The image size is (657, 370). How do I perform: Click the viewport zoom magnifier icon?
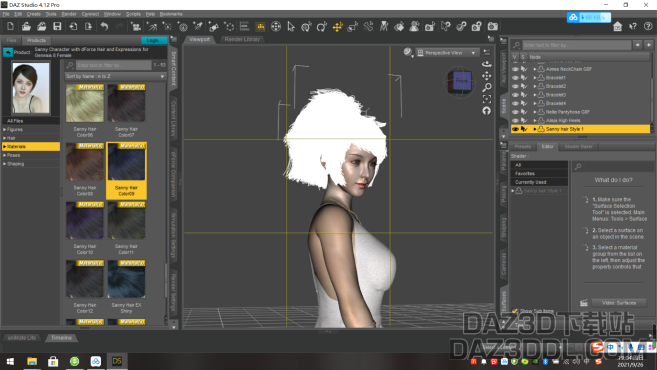coord(486,88)
